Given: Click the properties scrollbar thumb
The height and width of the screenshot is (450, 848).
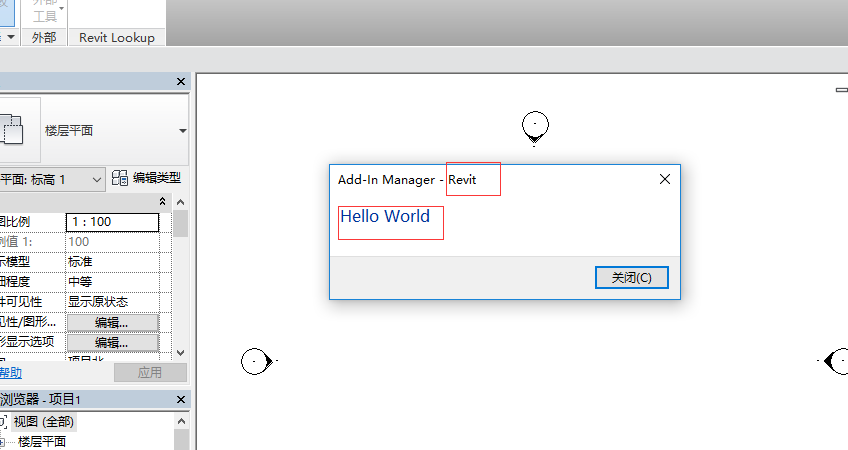Looking at the screenshot, I should coord(181,223).
